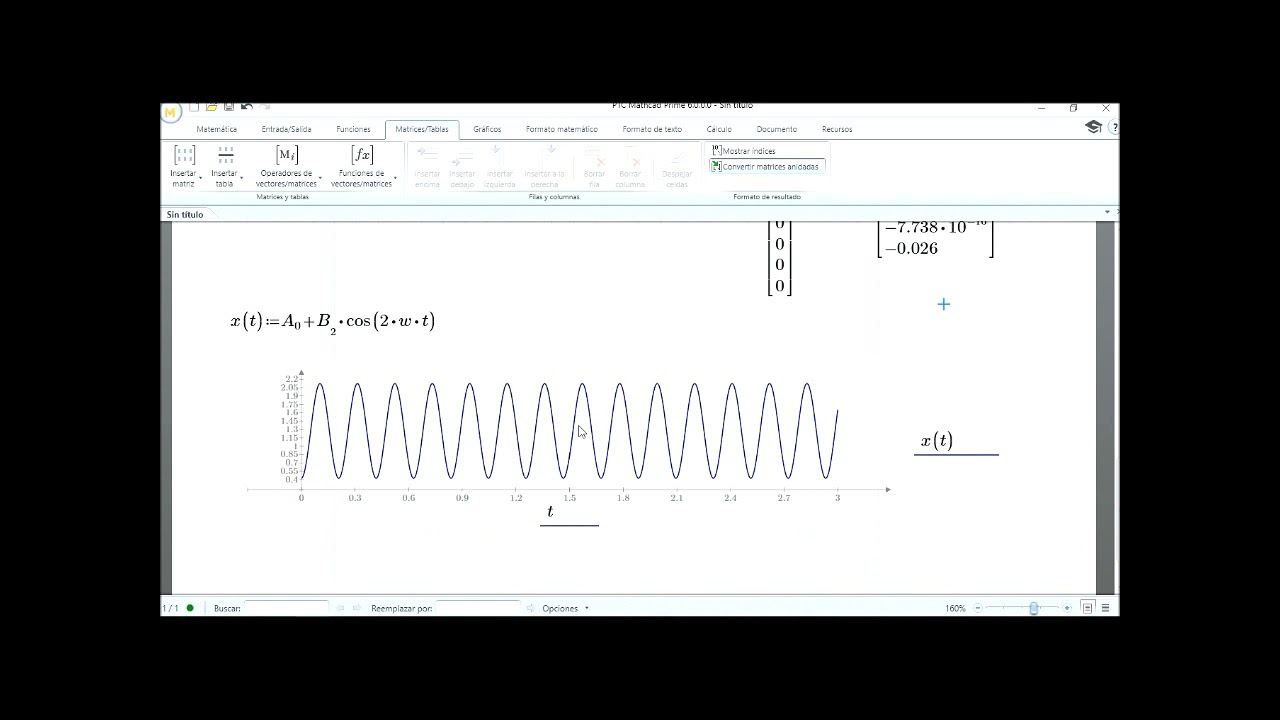Select the Sin título worksheet tab
This screenshot has height=720, width=1280.
(x=185, y=214)
